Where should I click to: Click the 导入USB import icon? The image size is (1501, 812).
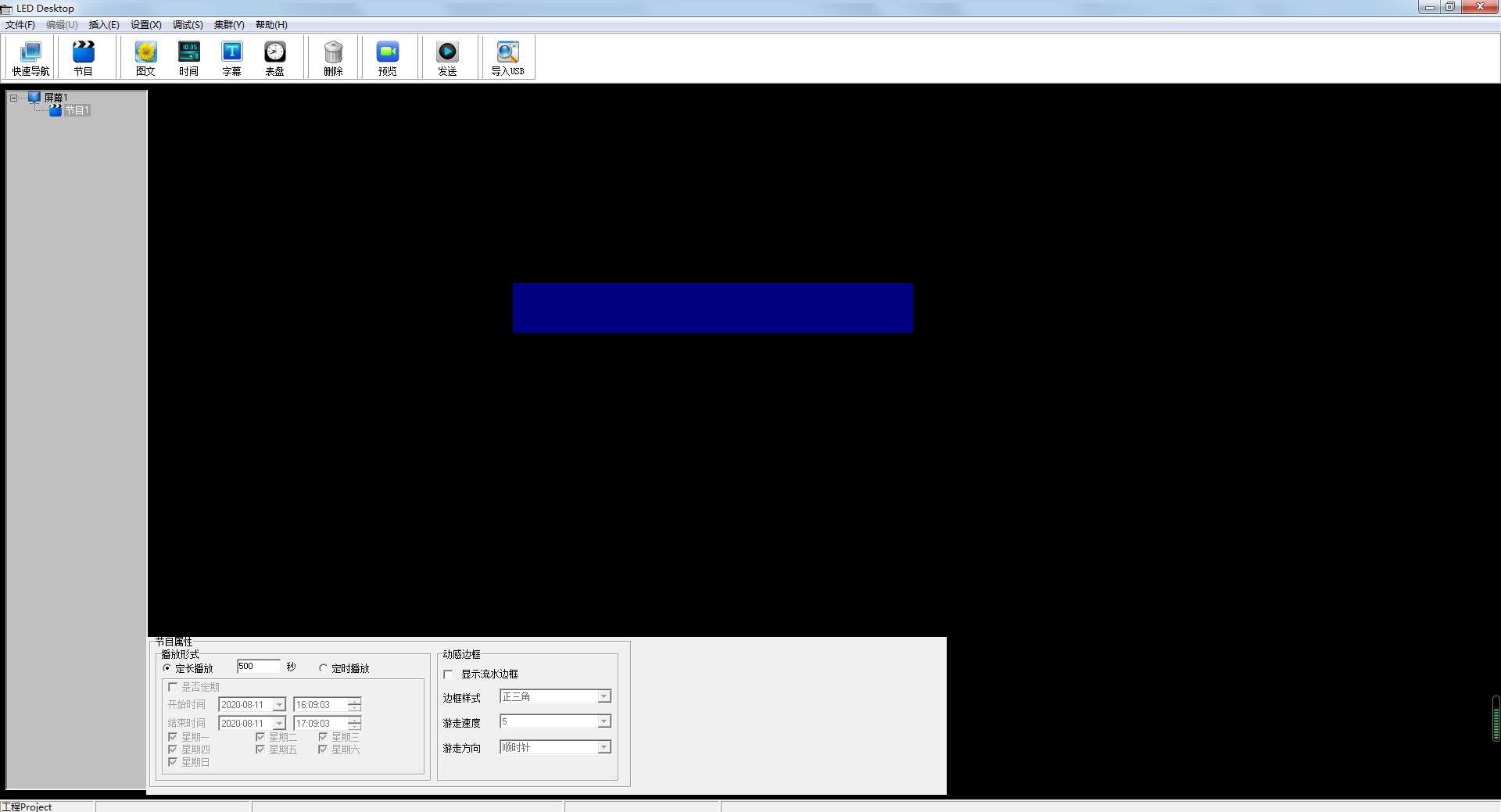pyautogui.click(x=507, y=58)
